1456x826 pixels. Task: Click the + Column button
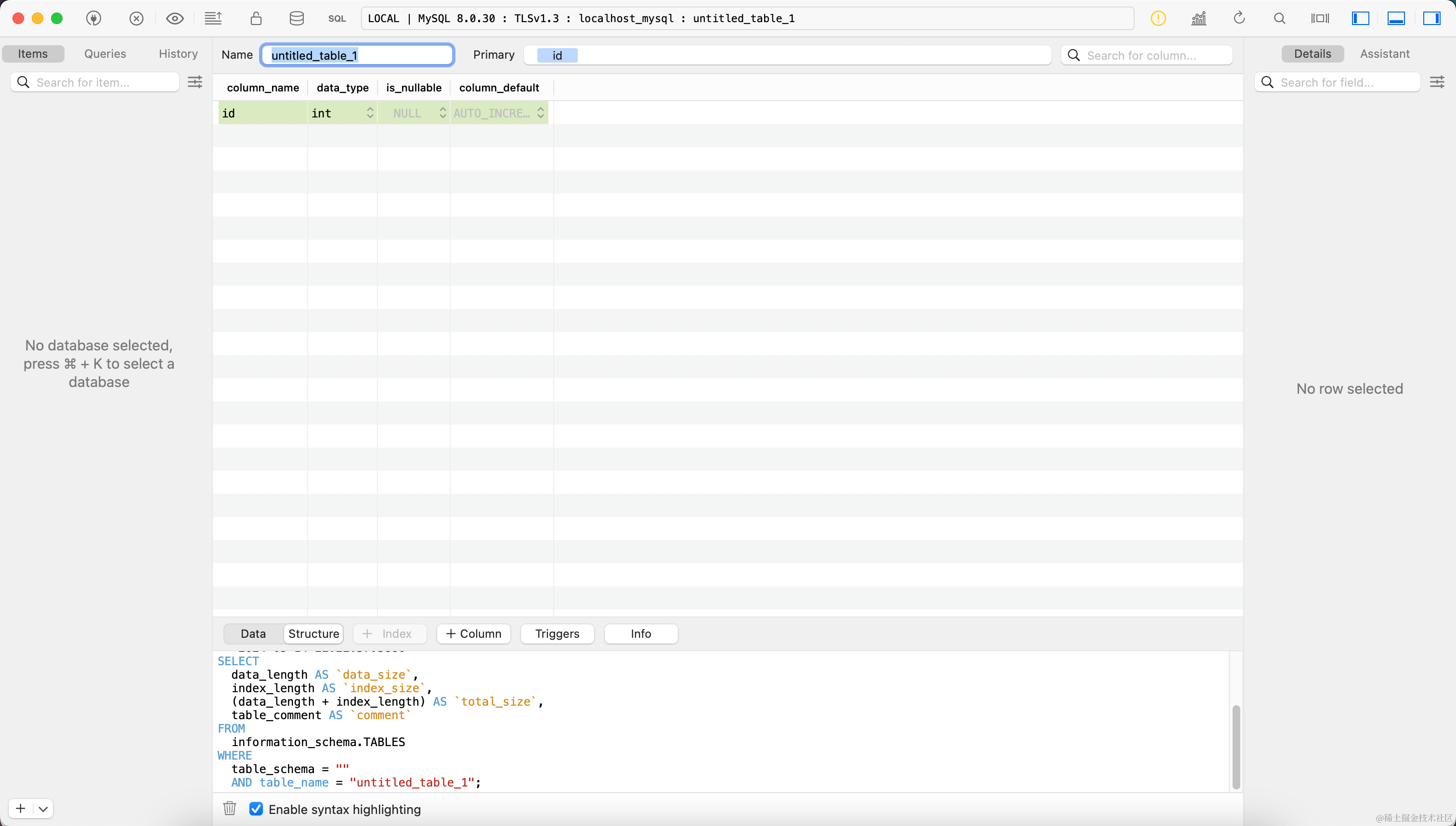click(x=473, y=633)
